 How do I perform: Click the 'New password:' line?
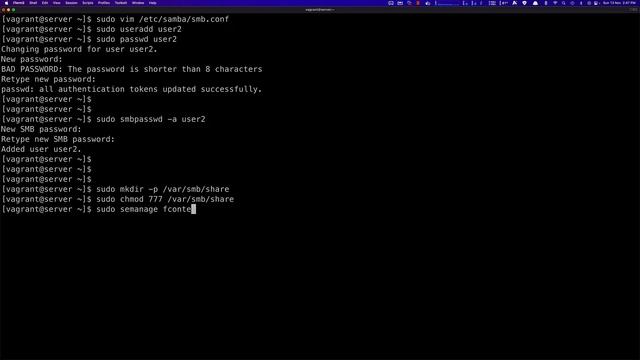coord(32,59)
